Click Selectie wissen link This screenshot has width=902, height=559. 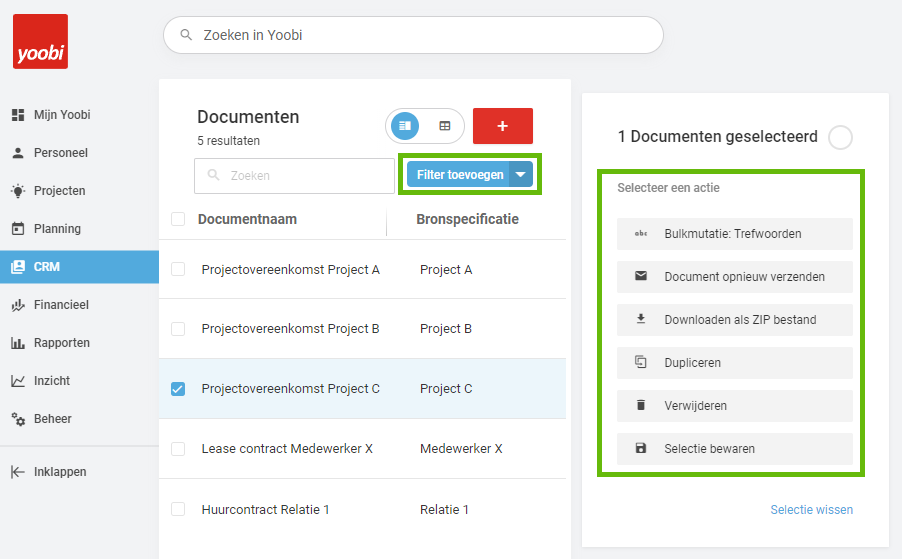click(x=812, y=510)
